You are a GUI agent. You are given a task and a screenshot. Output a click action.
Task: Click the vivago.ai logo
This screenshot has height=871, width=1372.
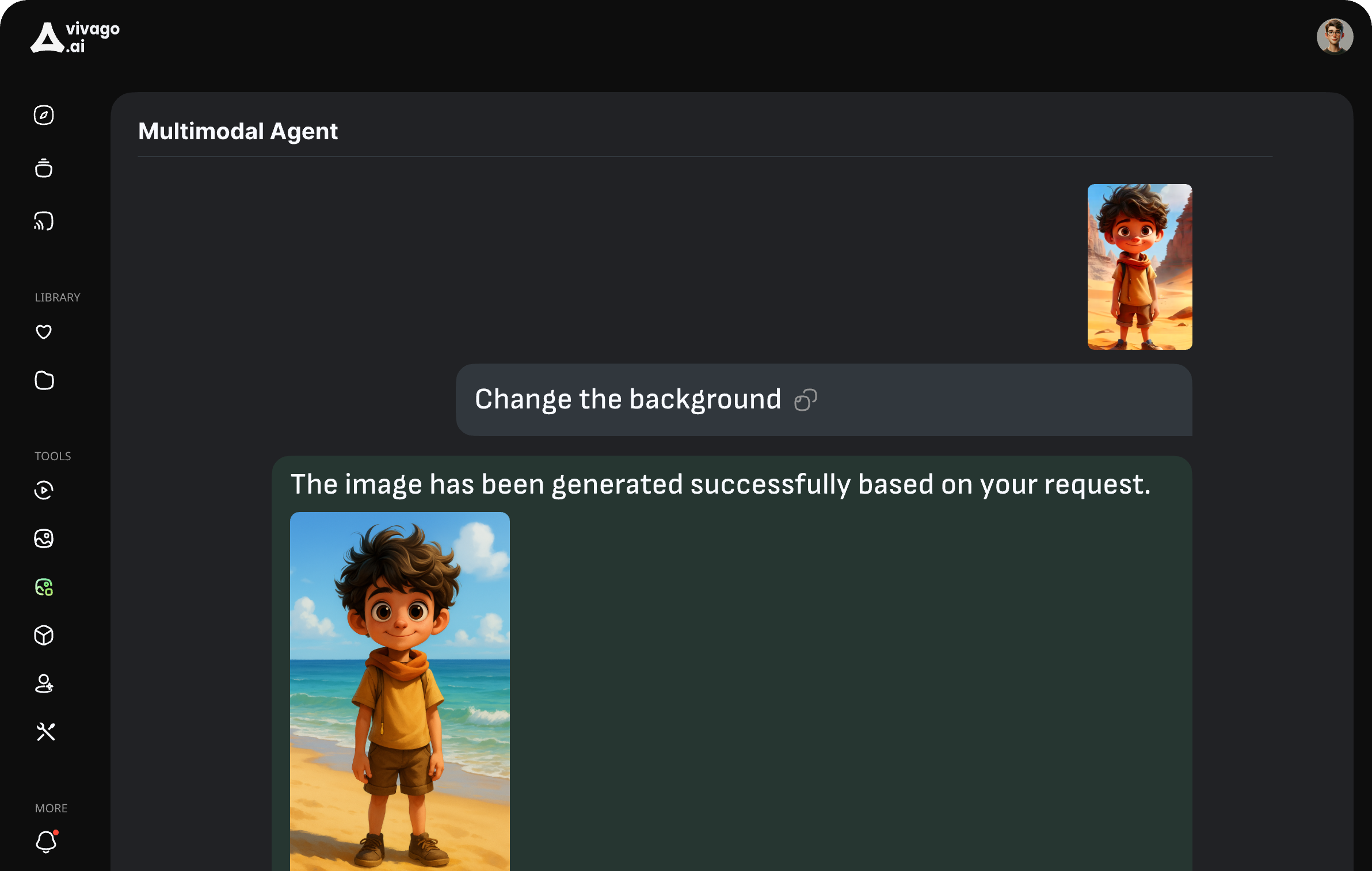[x=75, y=37]
